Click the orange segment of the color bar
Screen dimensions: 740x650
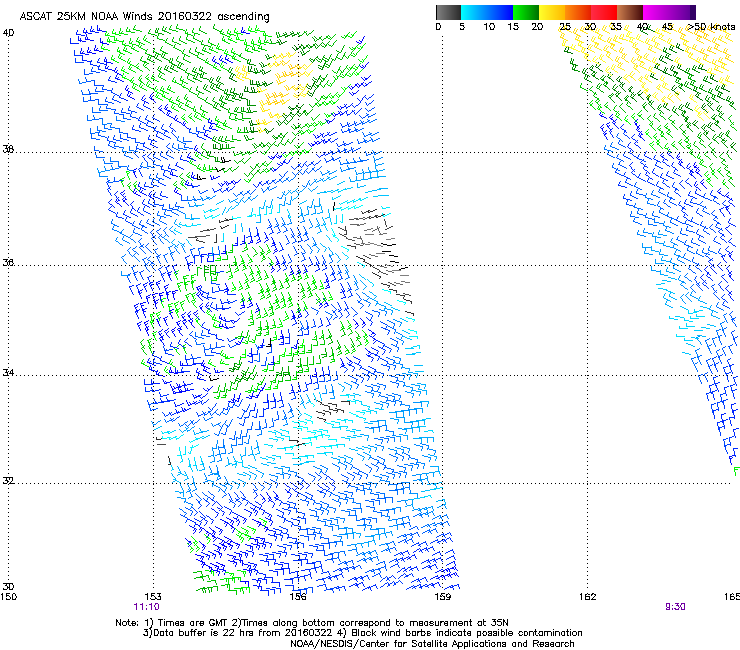[578, 12]
